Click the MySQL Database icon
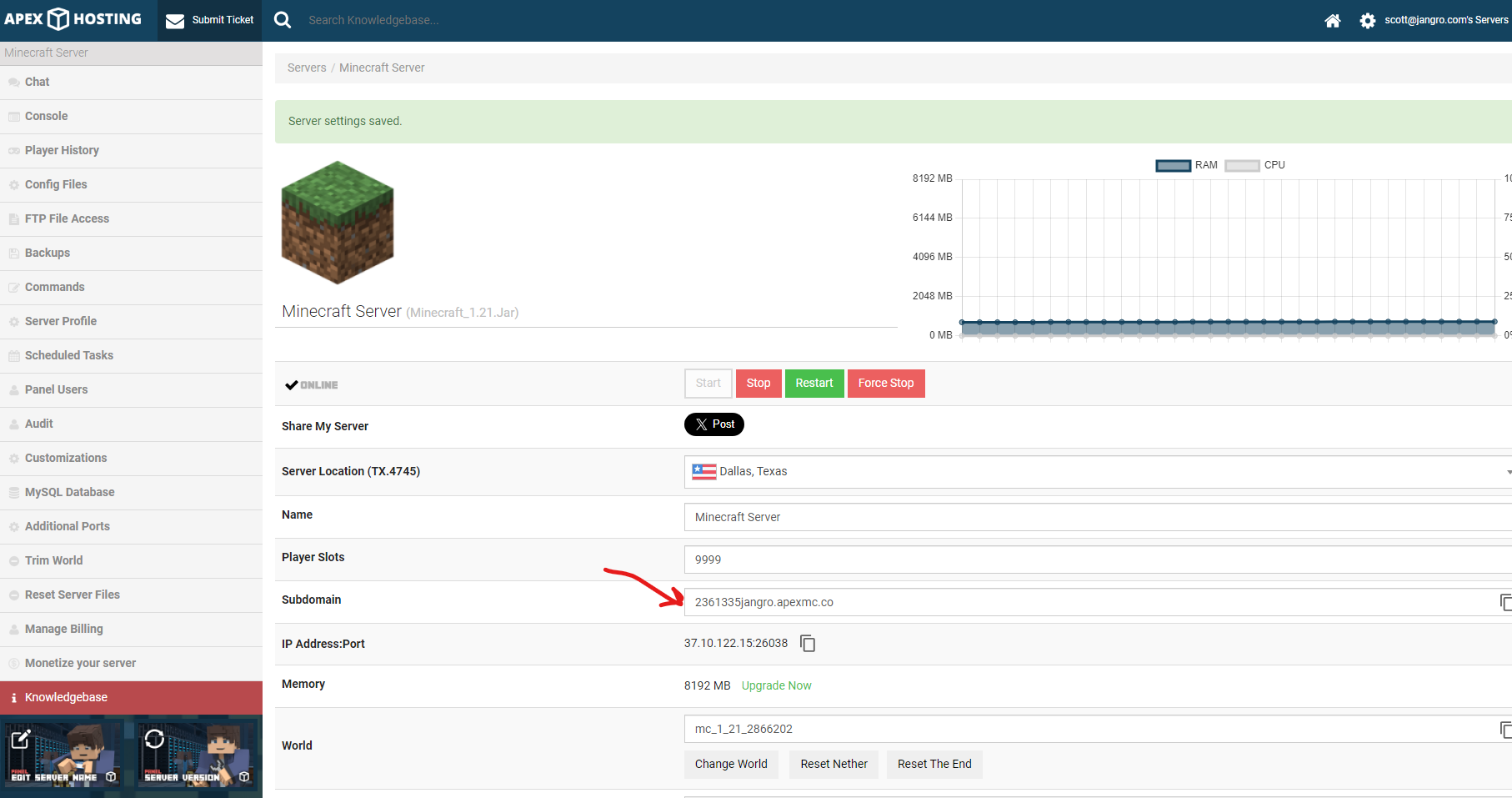This screenshot has width=1512, height=798. click(14, 493)
